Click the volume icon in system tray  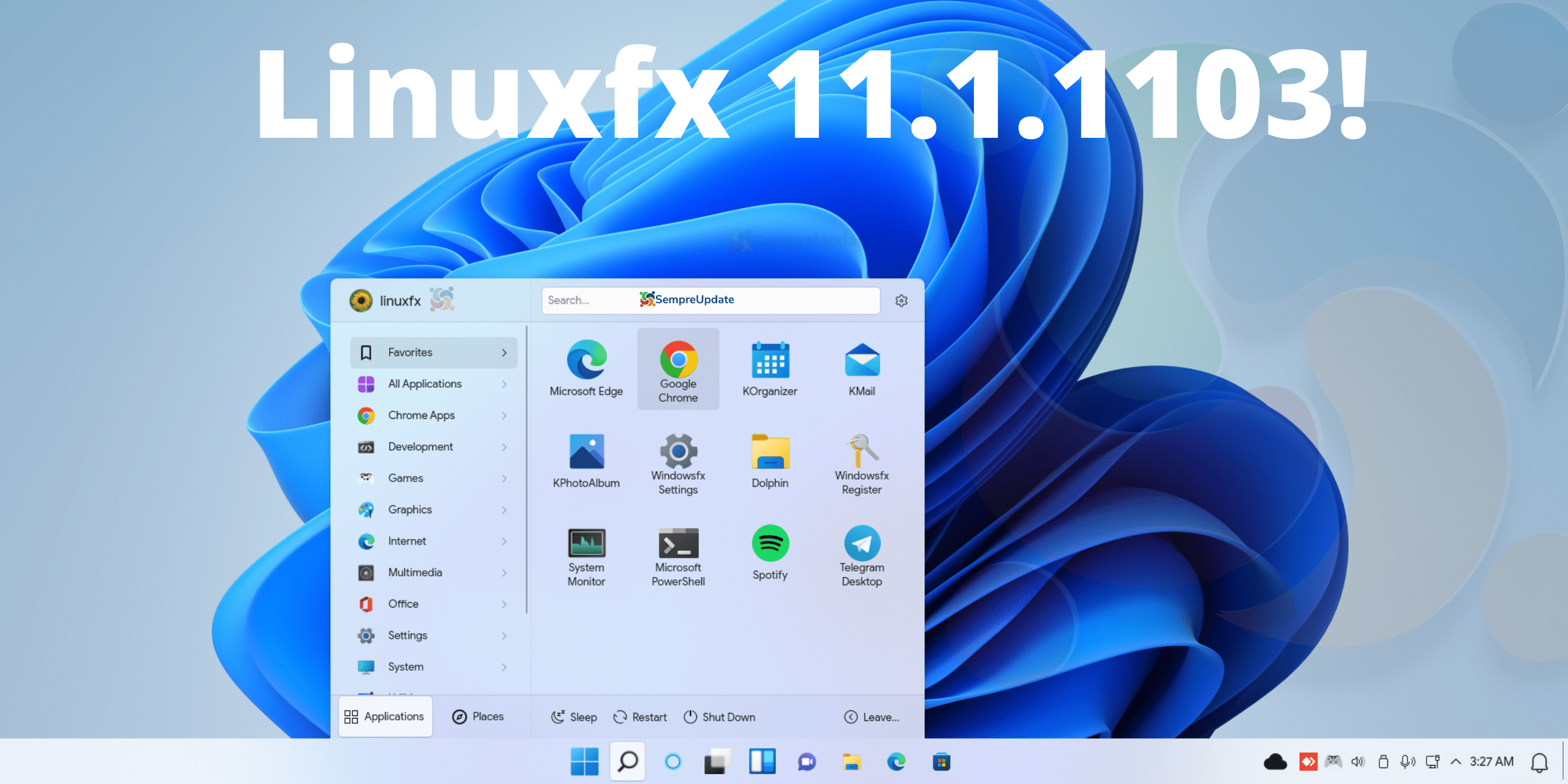(x=1358, y=761)
